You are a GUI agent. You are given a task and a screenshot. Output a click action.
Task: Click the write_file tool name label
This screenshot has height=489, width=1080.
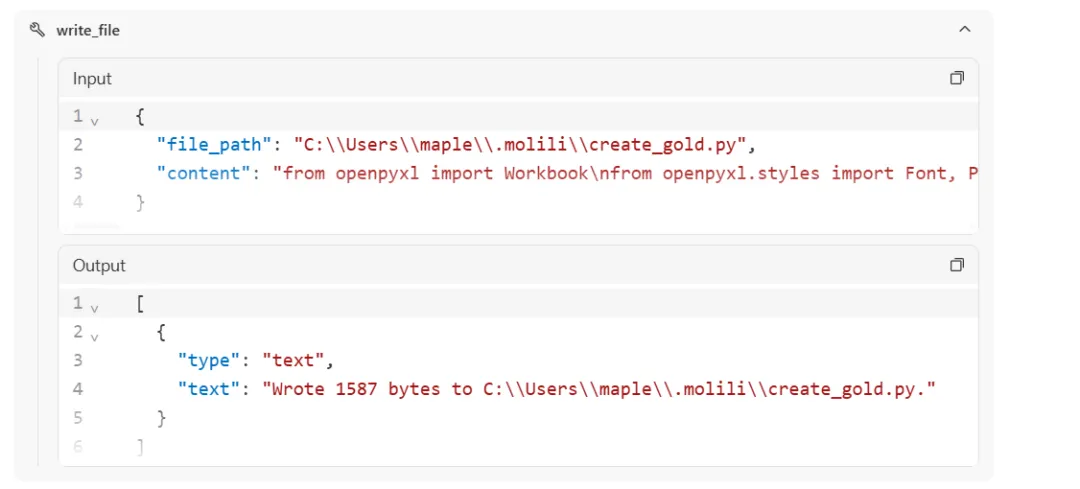88,30
